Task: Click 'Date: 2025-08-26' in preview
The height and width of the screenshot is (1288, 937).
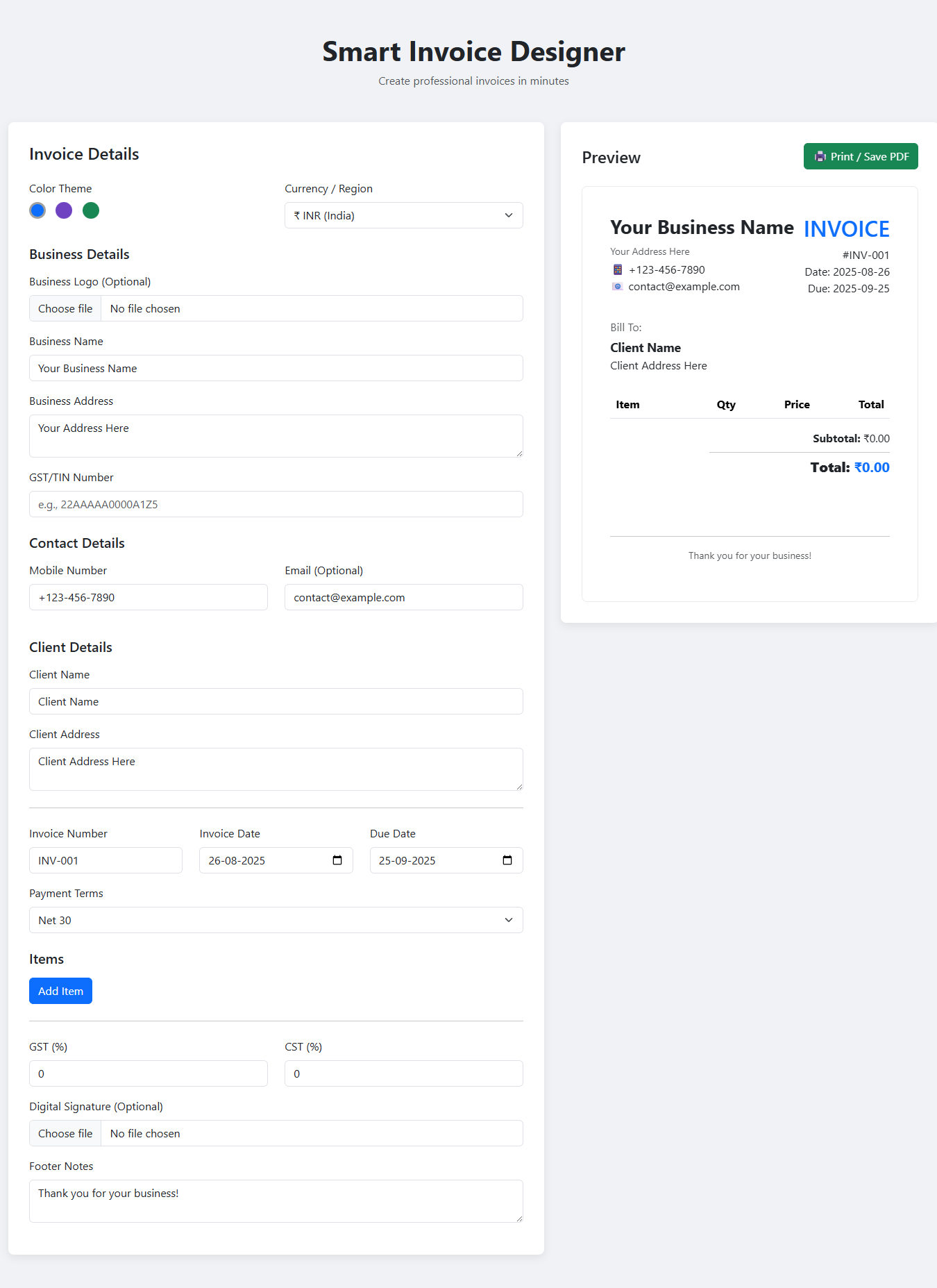Action: click(847, 271)
